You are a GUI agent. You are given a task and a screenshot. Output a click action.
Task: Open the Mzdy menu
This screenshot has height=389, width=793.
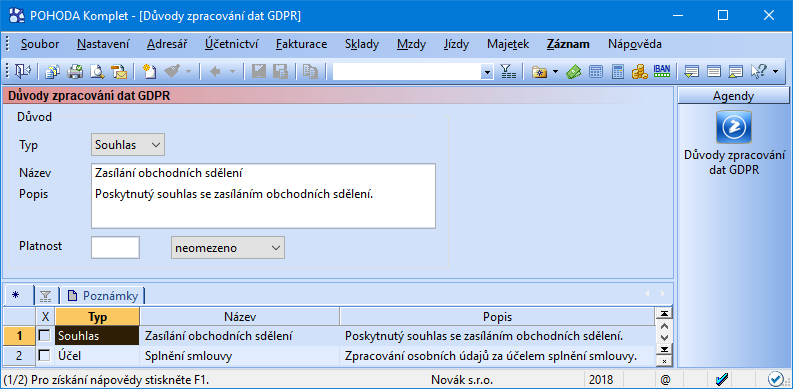point(411,44)
